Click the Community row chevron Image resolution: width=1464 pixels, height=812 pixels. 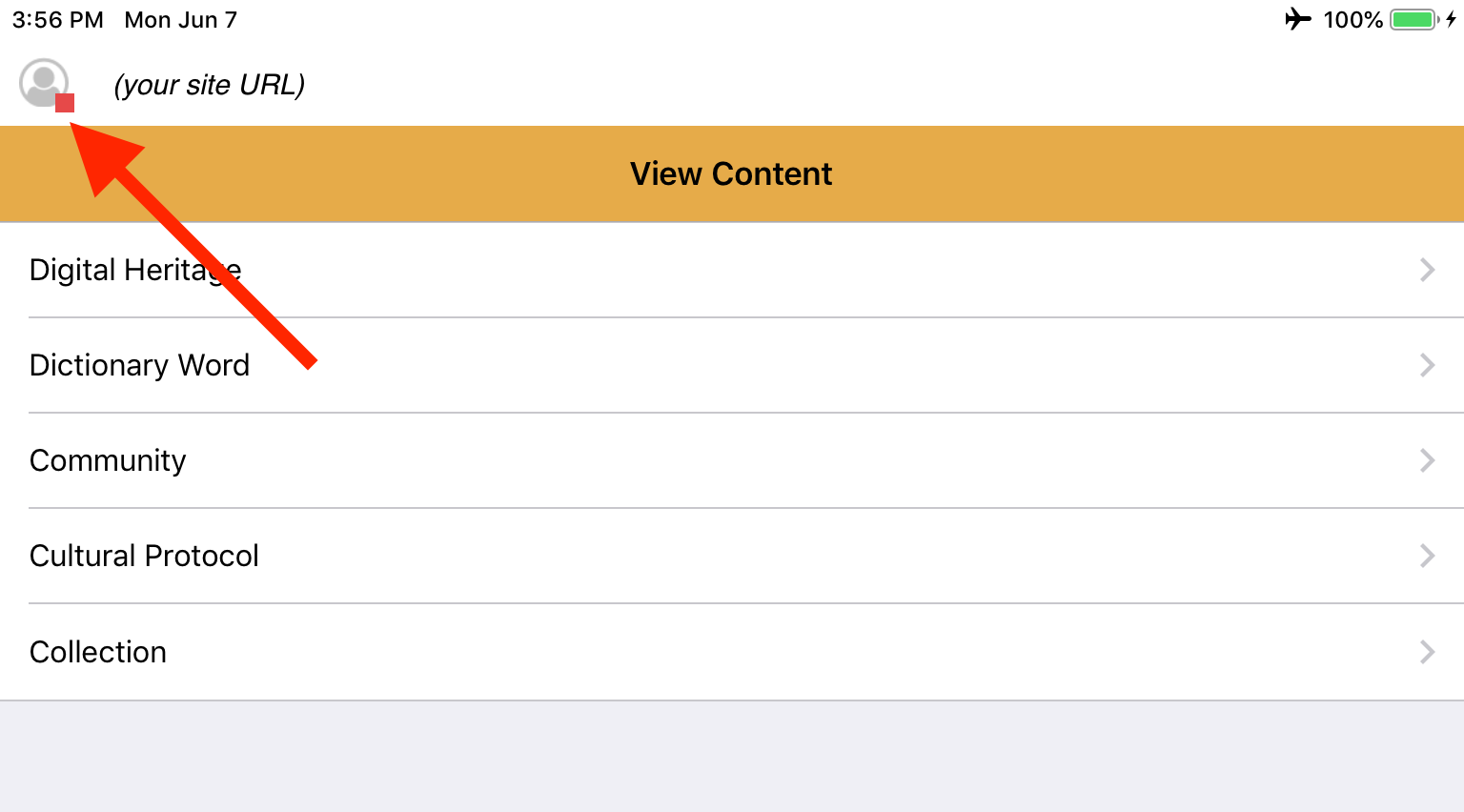pyautogui.click(x=1427, y=460)
